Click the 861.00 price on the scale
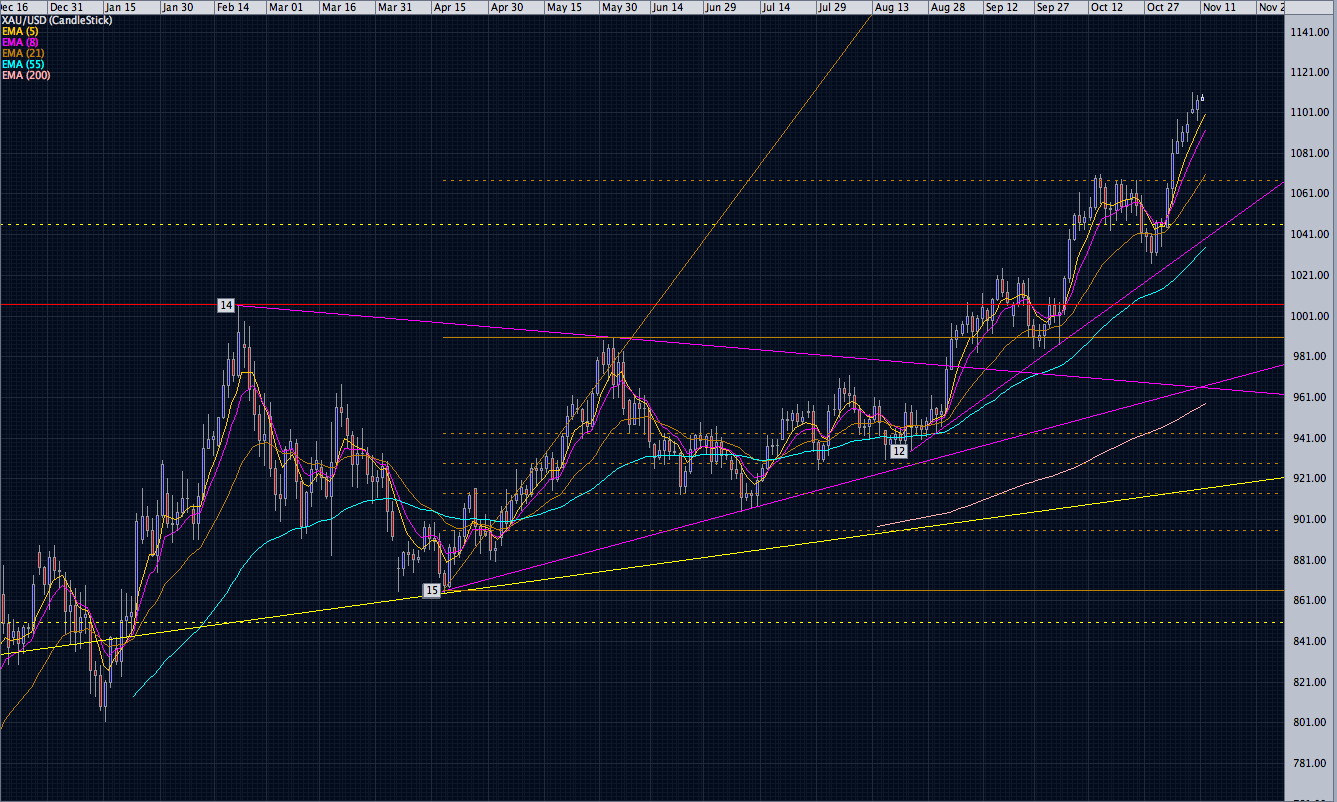 point(1312,600)
